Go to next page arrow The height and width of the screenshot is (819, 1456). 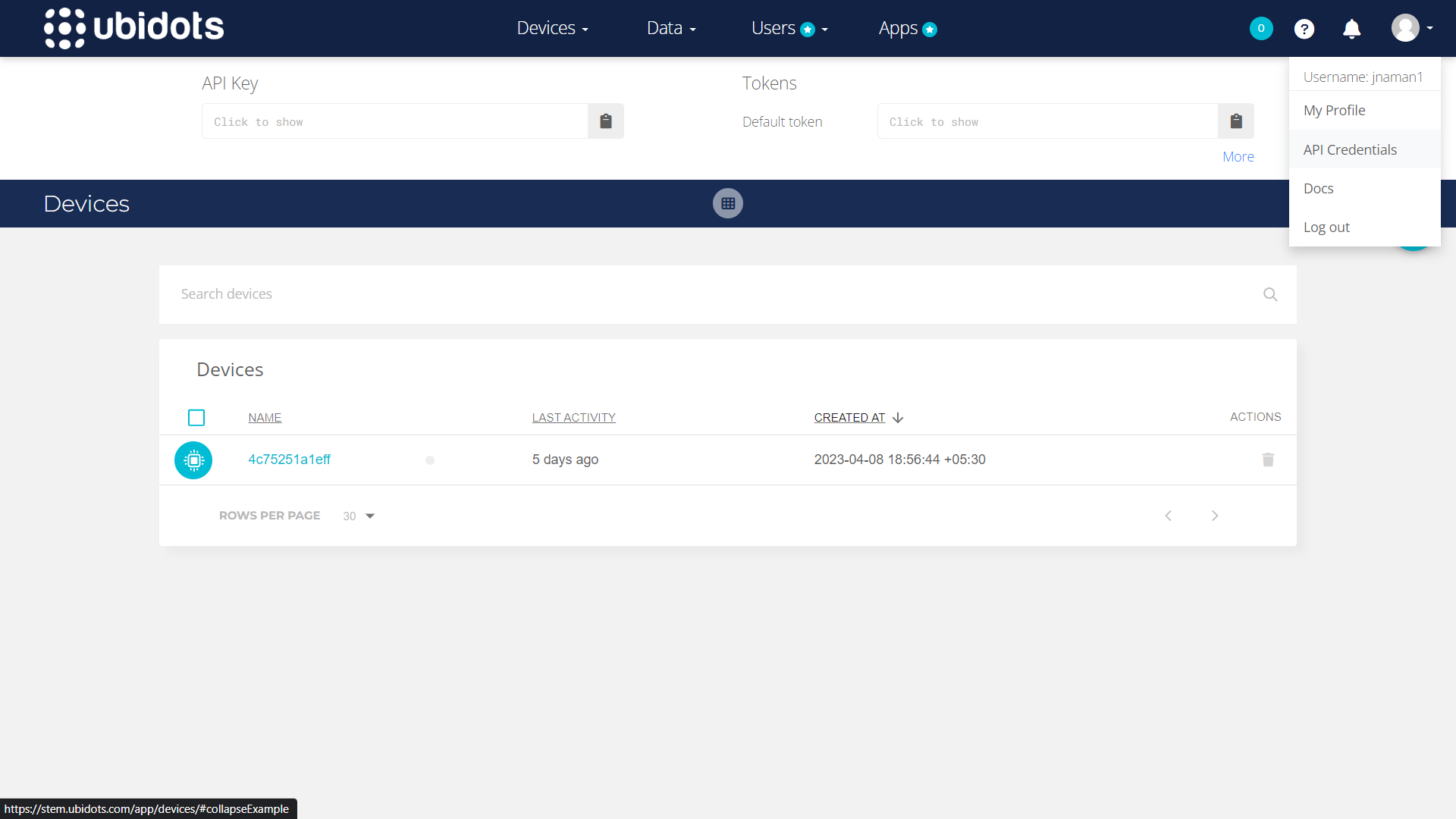[1214, 516]
